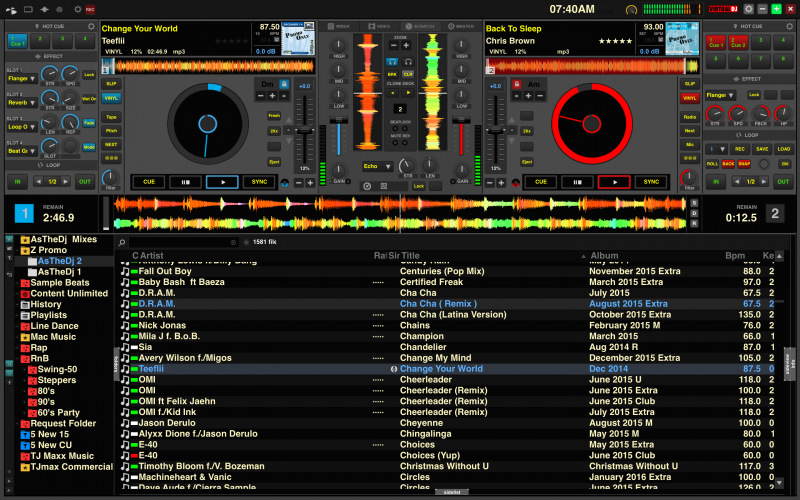Toggle right deck SLIP mode
This screenshot has width=800, height=500.
[690, 84]
